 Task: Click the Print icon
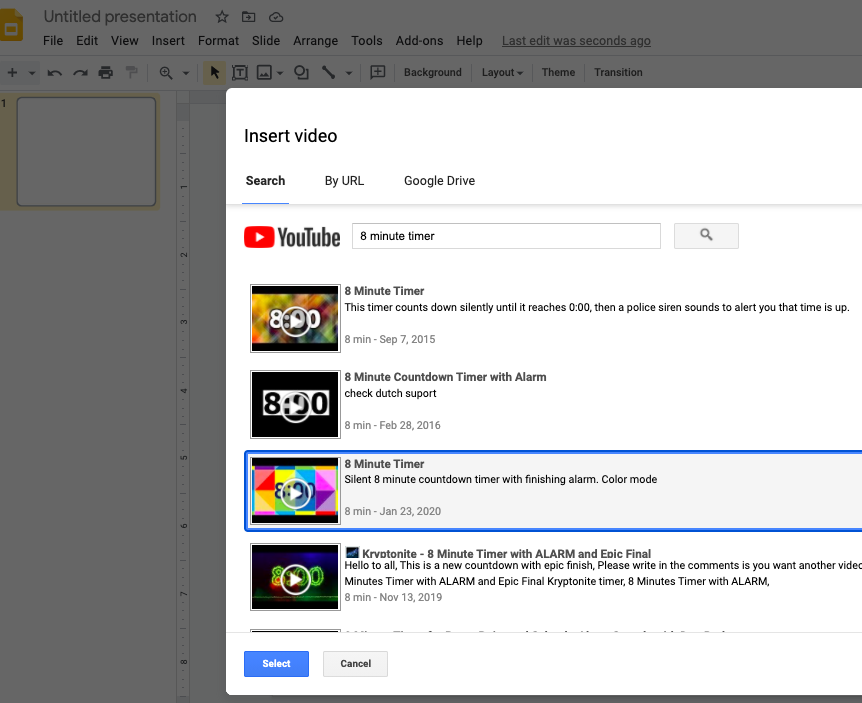(106, 73)
